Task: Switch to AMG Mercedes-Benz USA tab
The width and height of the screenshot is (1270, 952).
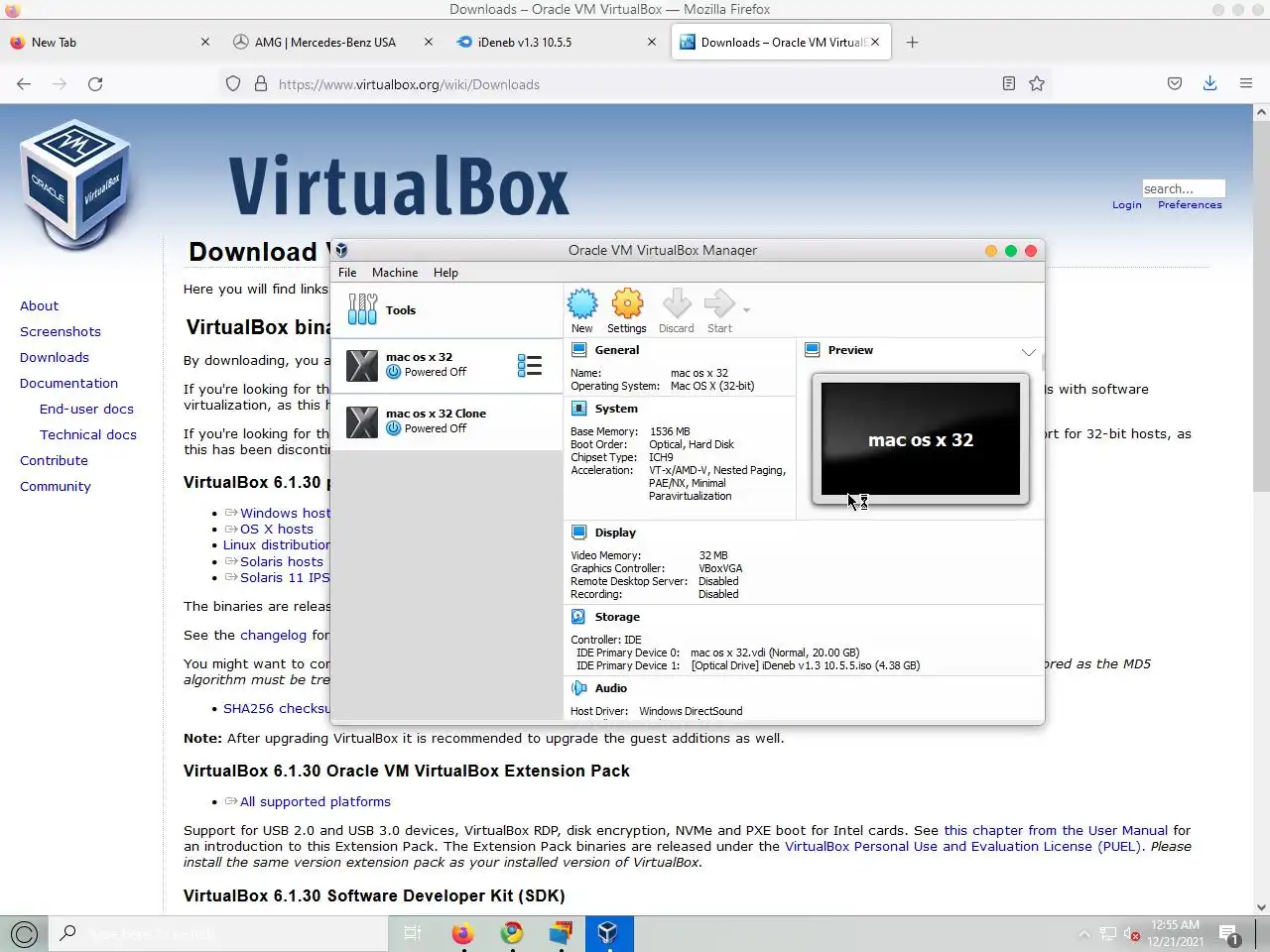Action: 333,43
